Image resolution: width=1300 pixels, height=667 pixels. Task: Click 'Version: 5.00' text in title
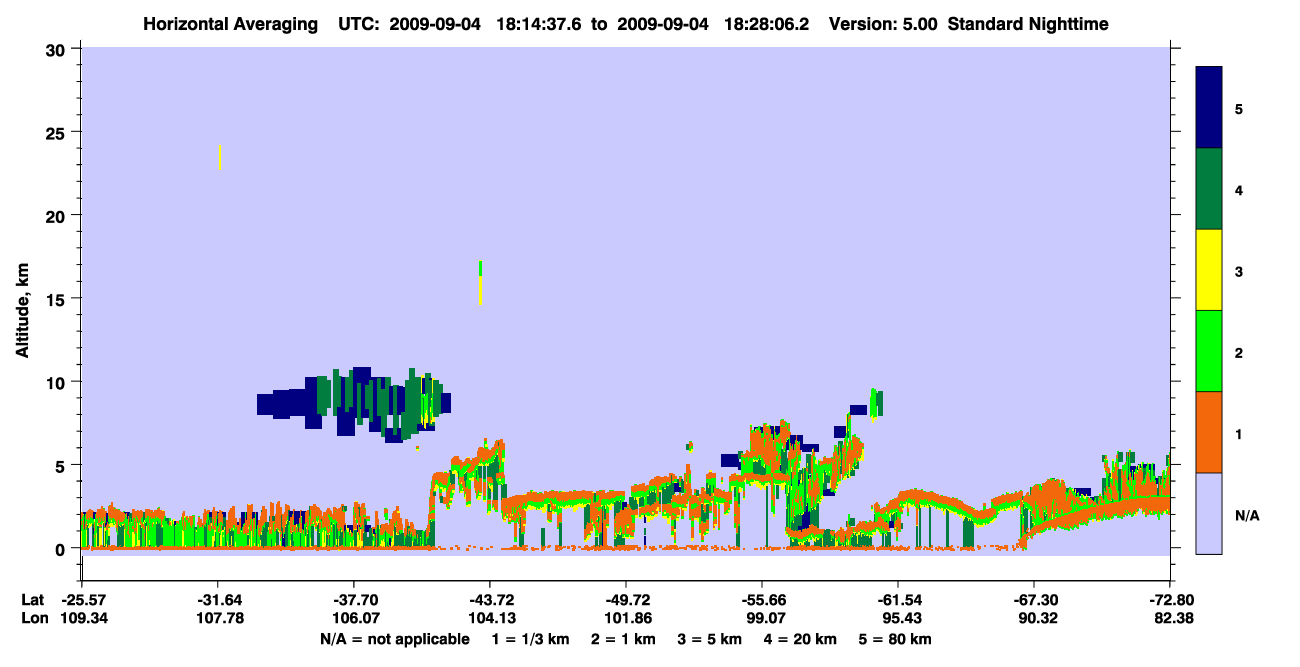tap(883, 24)
